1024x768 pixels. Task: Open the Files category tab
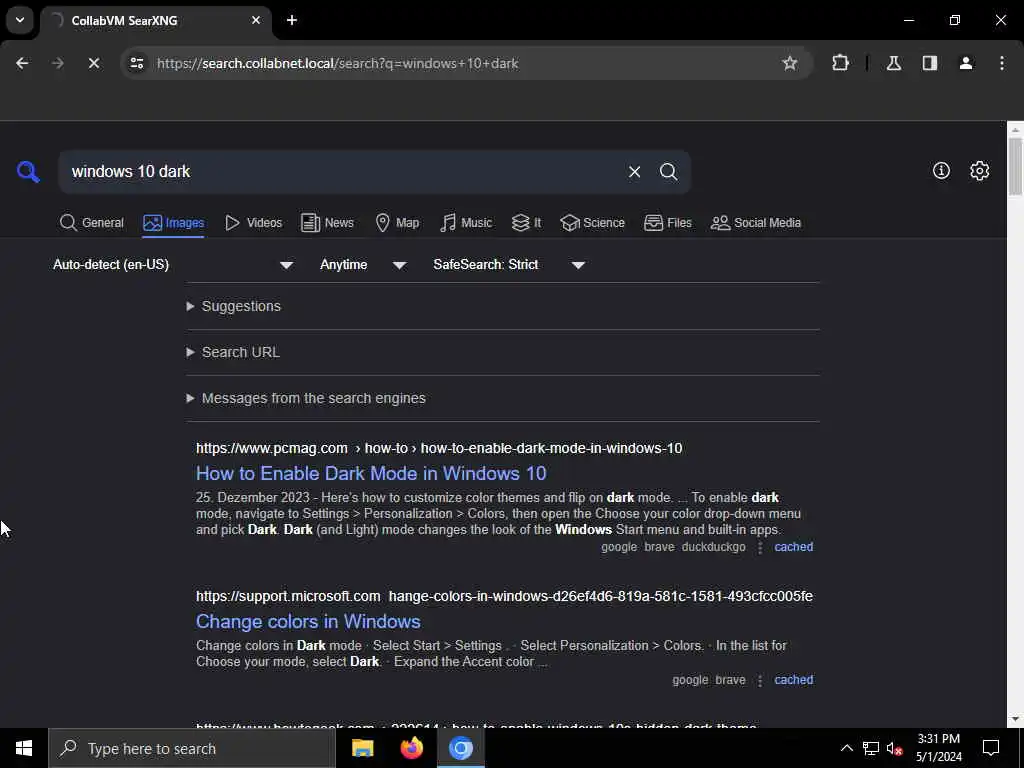667,223
